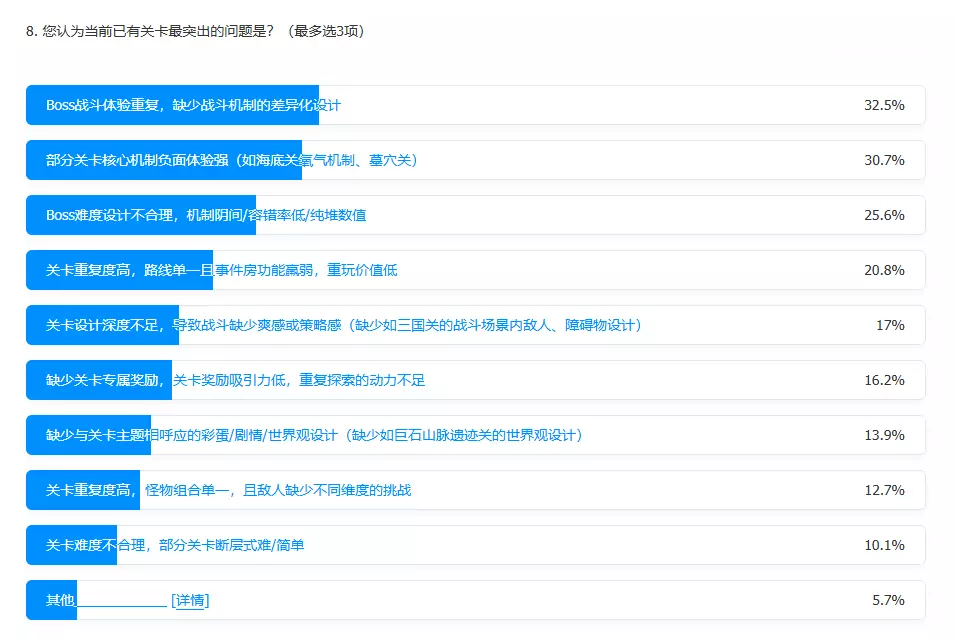Image resolution: width=954 pixels, height=640 pixels.
Task: Click the 30.7% percentage value
Action: 884,160
